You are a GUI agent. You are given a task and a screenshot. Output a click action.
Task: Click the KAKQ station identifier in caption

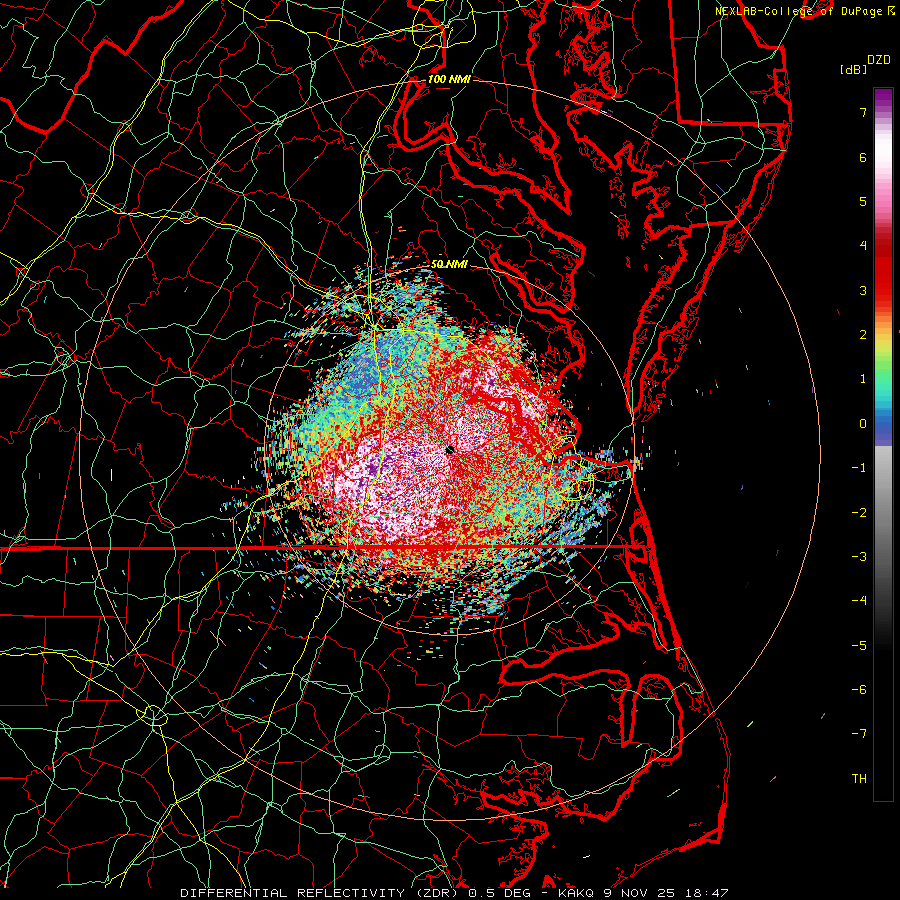coord(575,893)
